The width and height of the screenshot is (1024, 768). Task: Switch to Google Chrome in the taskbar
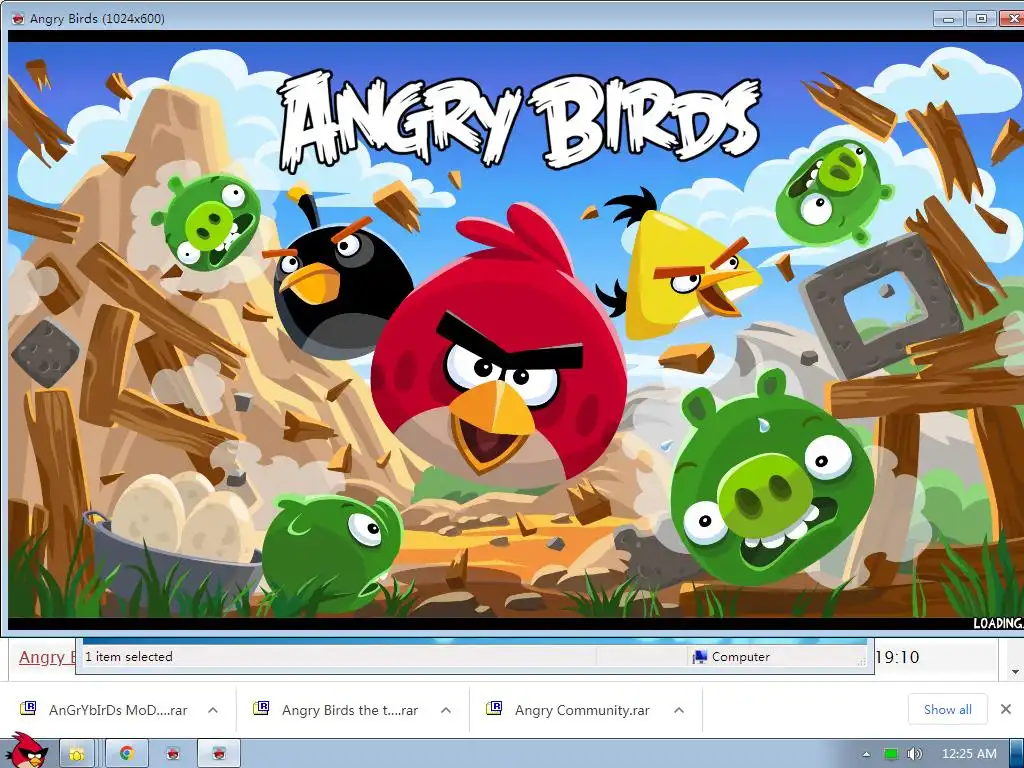click(127, 754)
